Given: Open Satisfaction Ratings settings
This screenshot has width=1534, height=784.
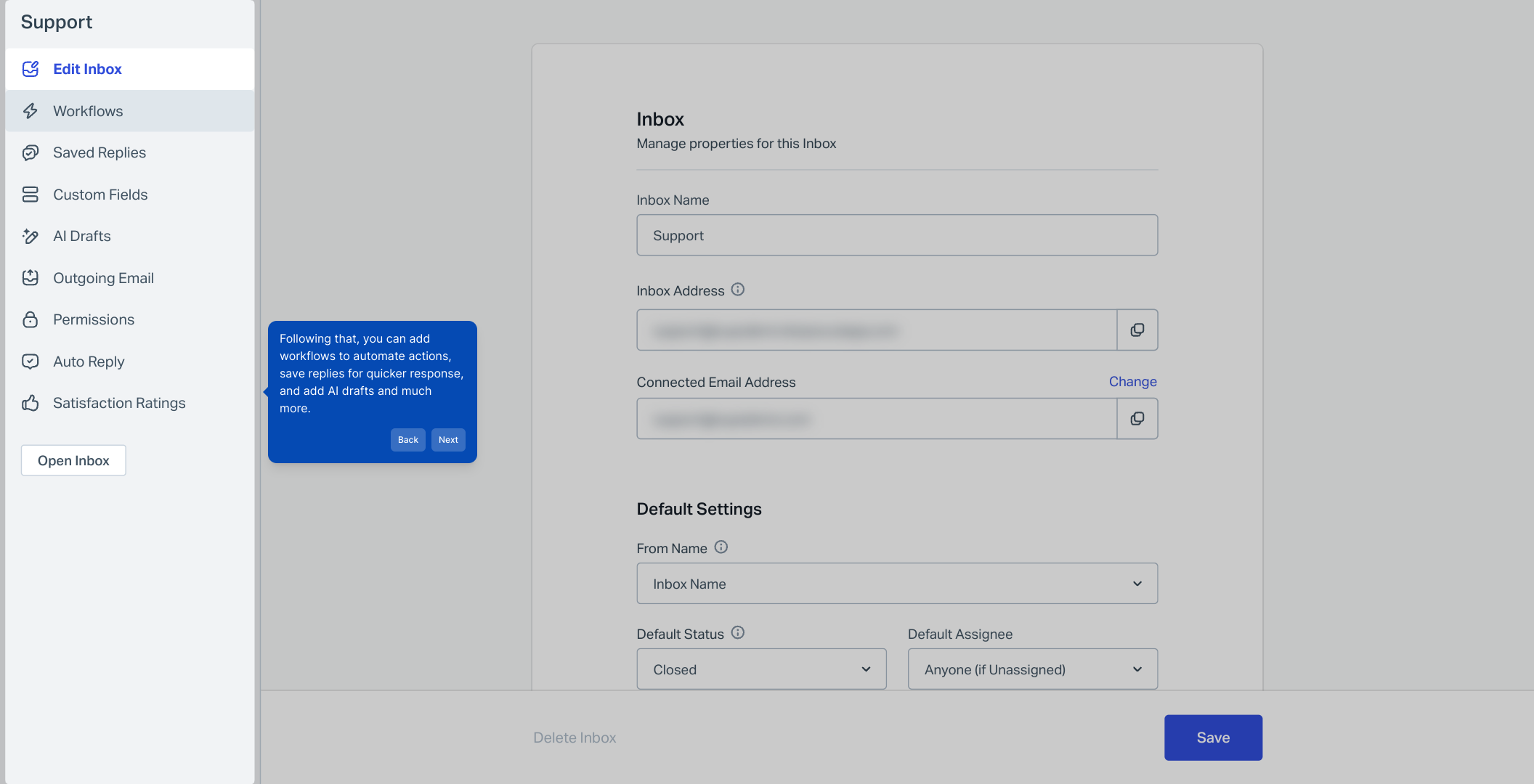Looking at the screenshot, I should click(130, 403).
